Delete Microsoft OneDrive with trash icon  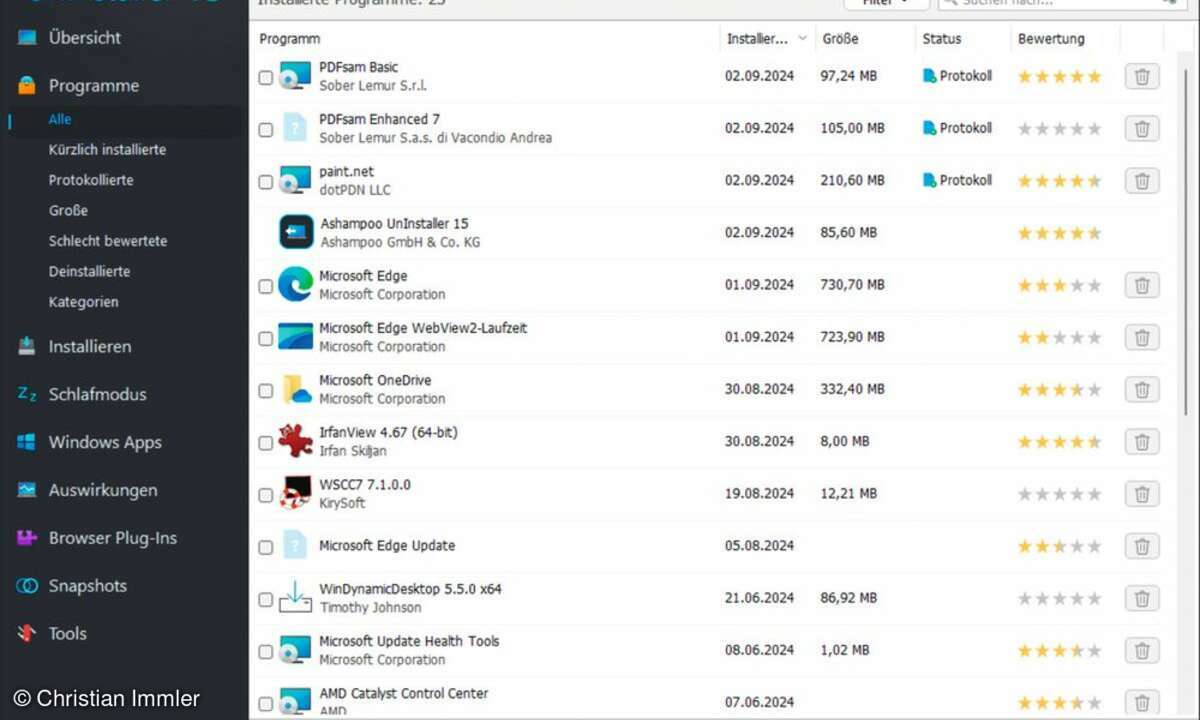coord(1142,389)
